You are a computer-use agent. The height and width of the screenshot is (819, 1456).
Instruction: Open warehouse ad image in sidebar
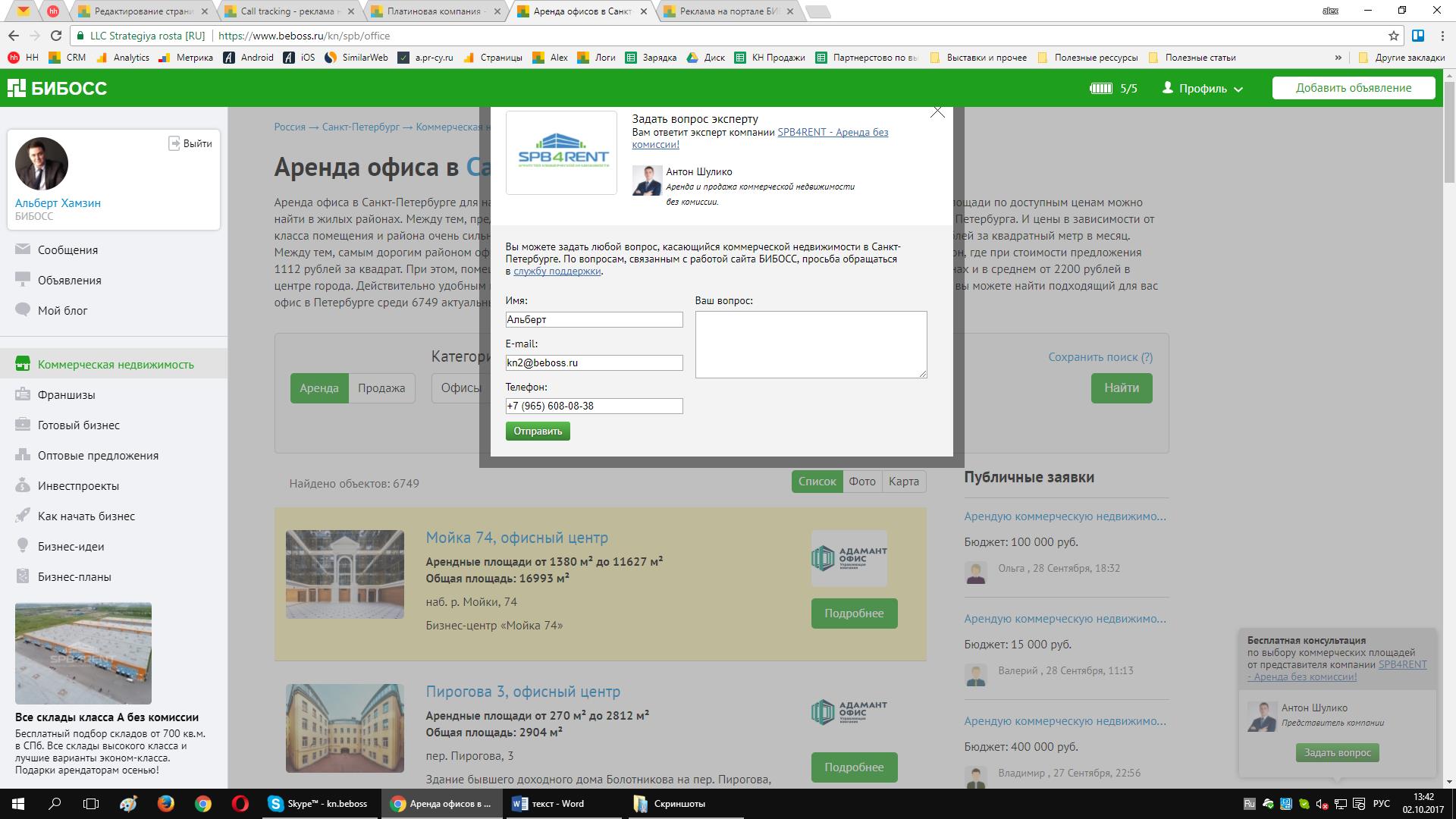click(83, 654)
